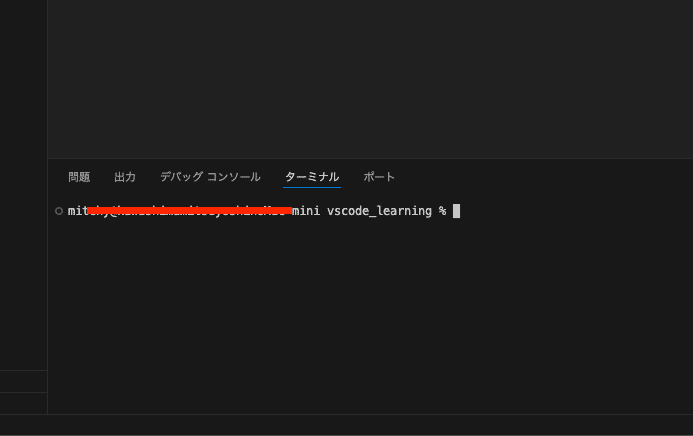Activate the ターミナル tab
The height and width of the screenshot is (436, 693).
pos(312,177)
